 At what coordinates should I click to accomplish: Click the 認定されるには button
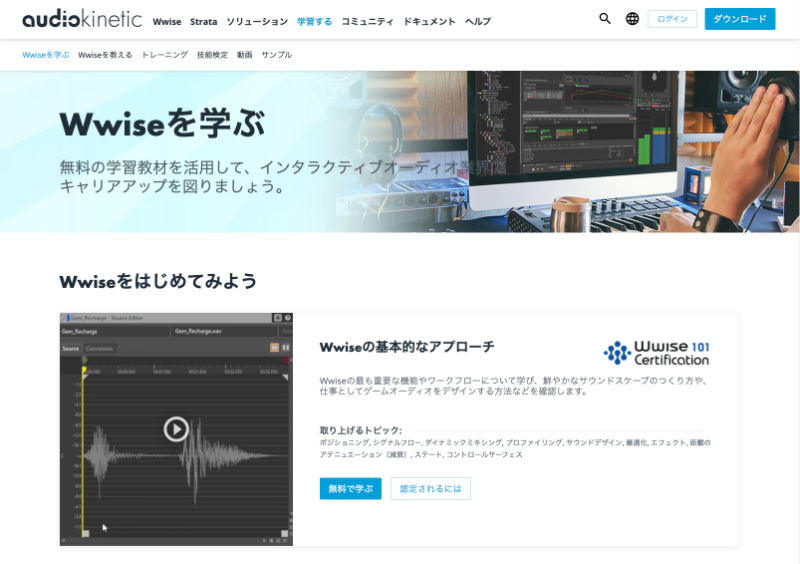(x=430, y=488)
